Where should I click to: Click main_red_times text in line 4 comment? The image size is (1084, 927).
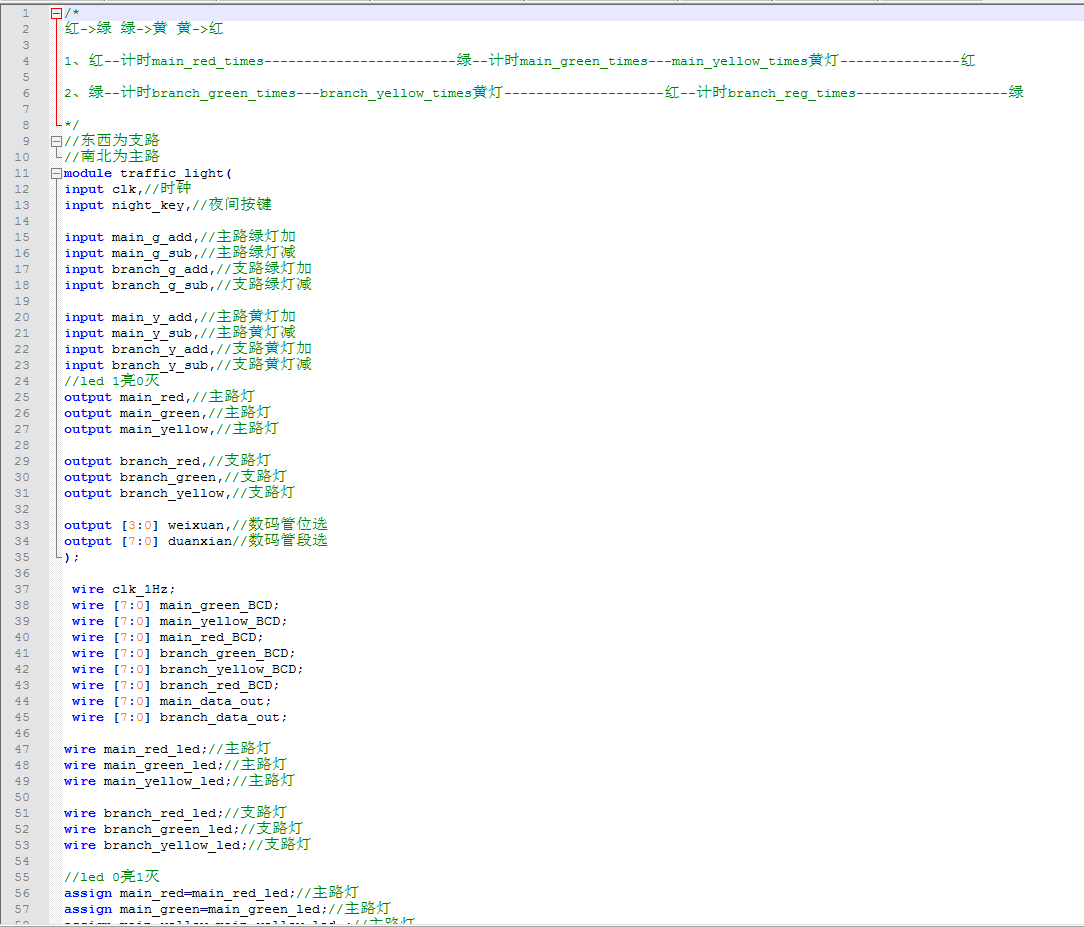pos(207,61)
